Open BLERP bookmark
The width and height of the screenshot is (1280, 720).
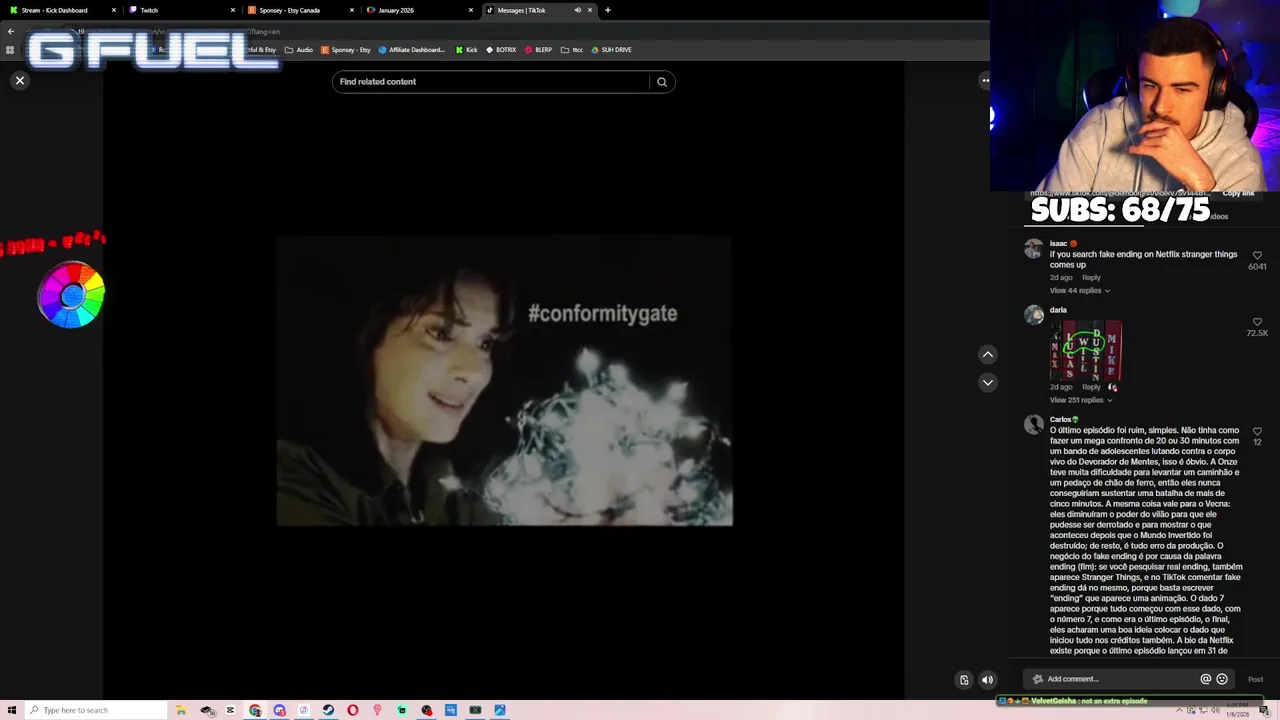(539, 50)
